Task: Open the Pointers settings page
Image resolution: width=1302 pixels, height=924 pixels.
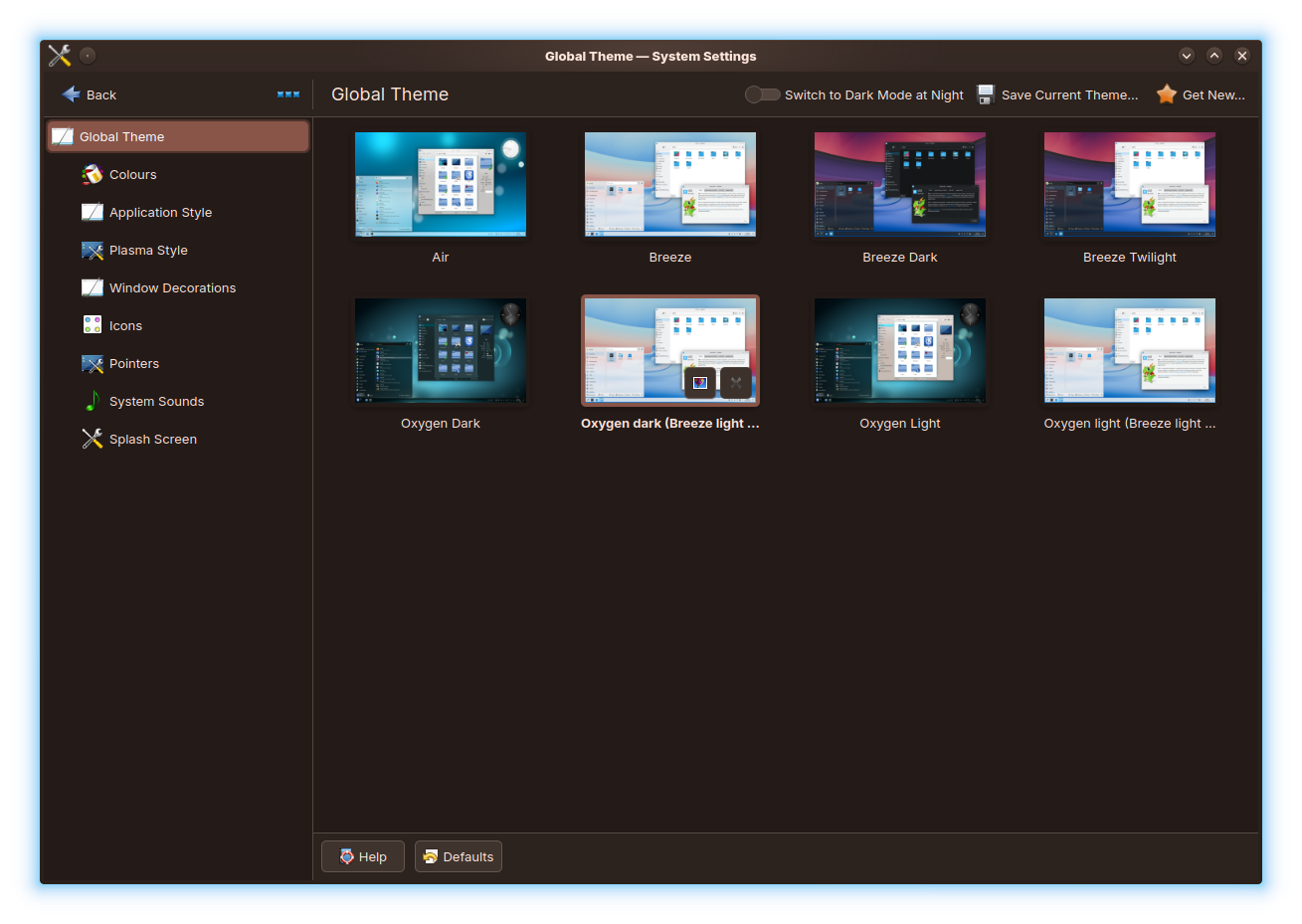Action: 178,364
